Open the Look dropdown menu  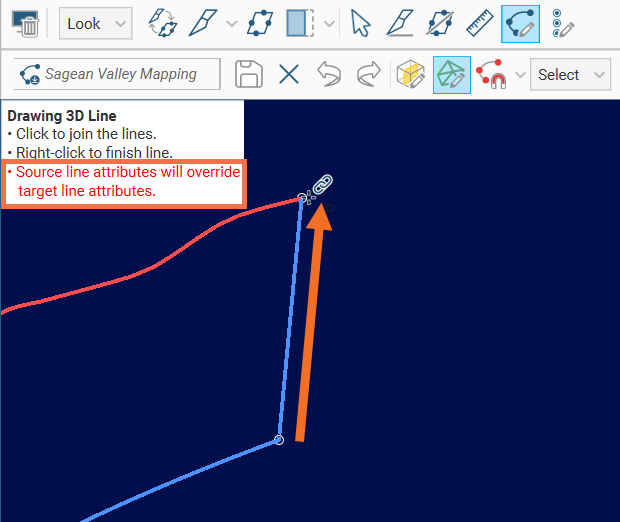coord(95,23)
